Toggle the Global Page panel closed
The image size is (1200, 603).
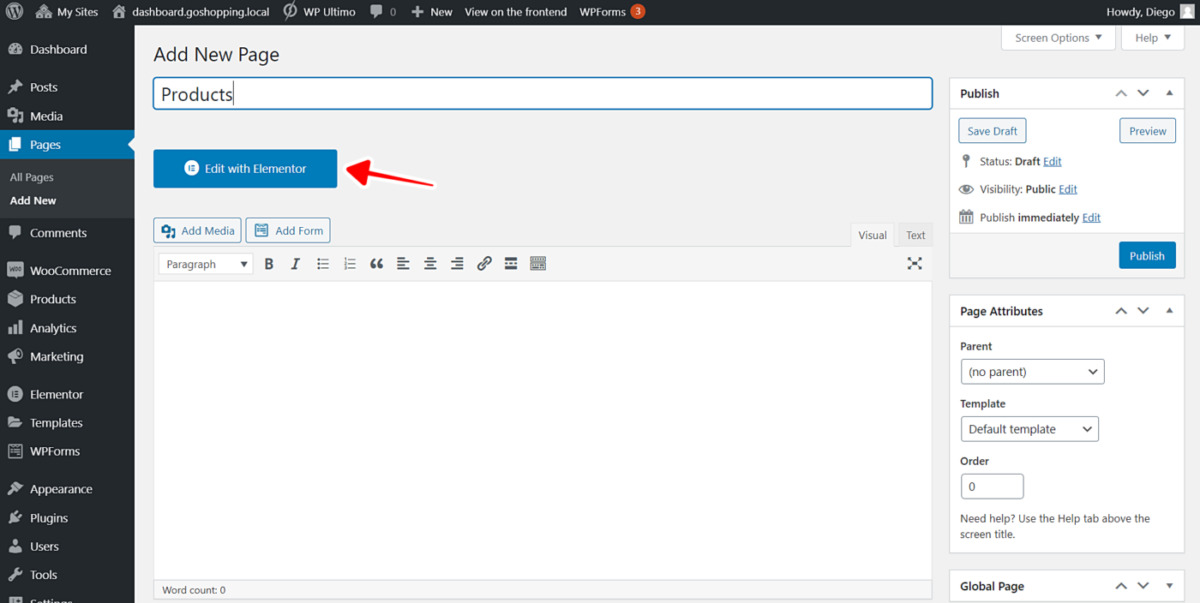coord(1169,586)
